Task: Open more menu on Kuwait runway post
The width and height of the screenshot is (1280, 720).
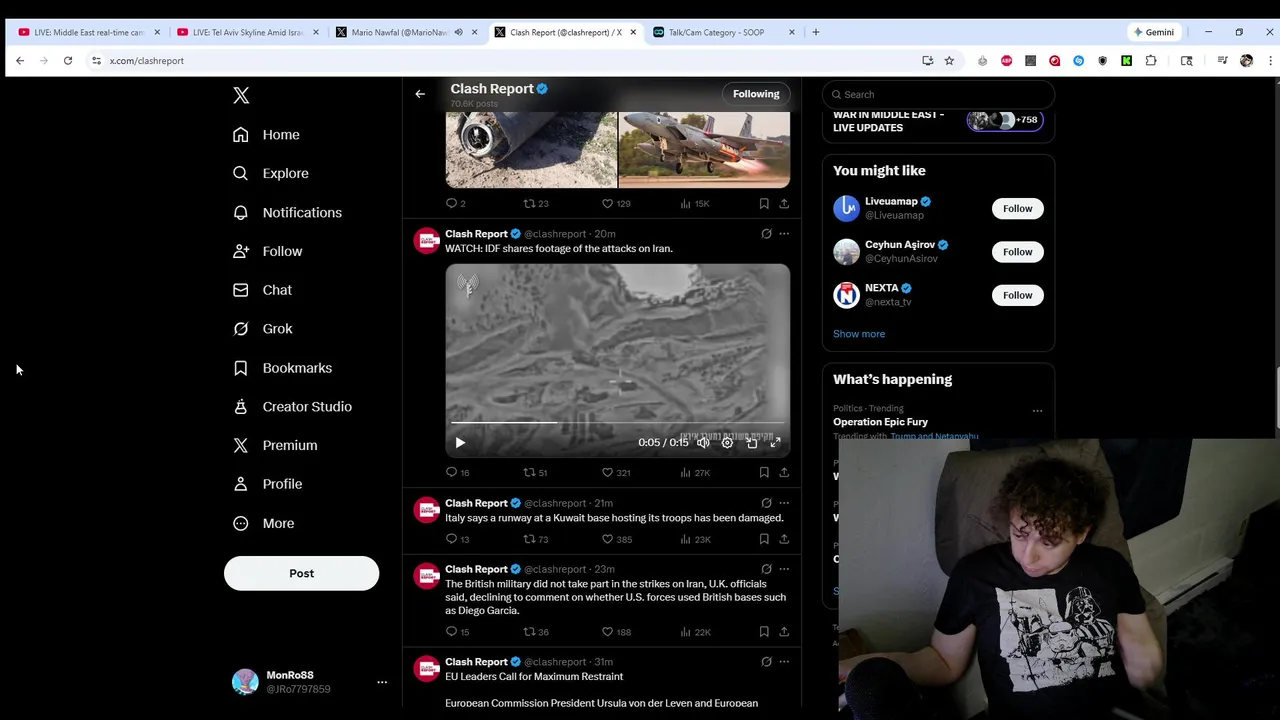Action: (784, 503)
